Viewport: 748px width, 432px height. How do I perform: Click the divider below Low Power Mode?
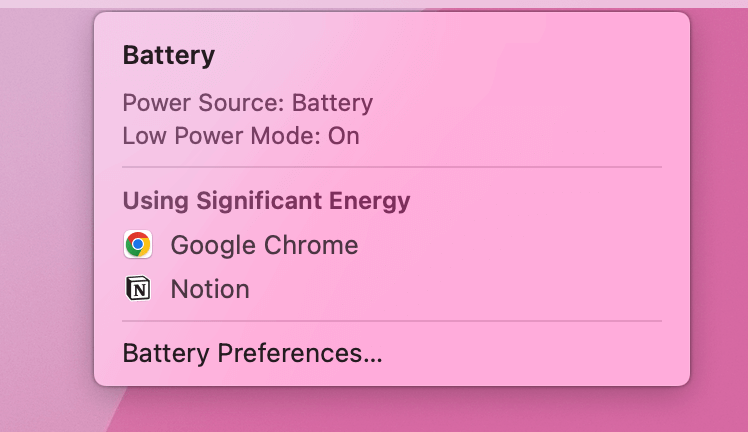point(392,167)
